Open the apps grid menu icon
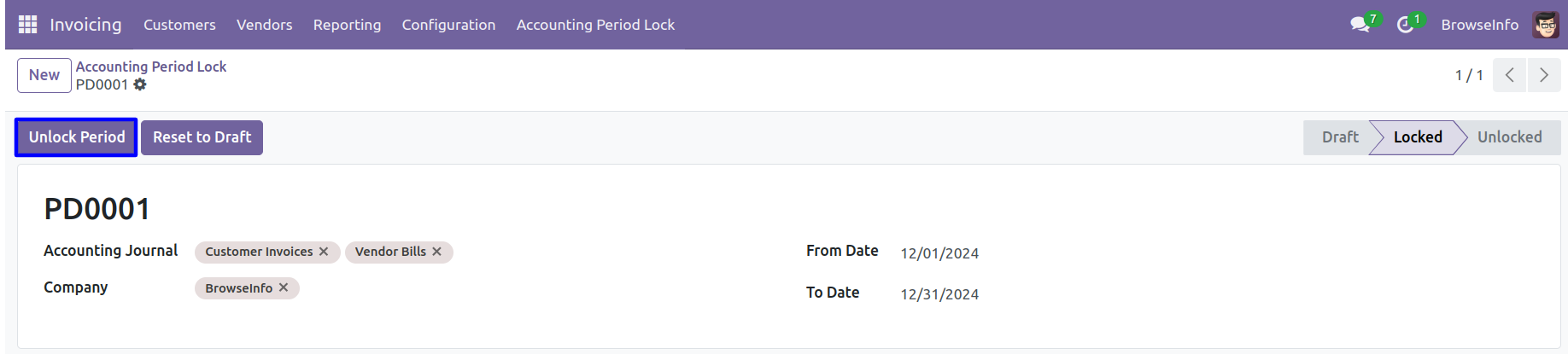 27,25
